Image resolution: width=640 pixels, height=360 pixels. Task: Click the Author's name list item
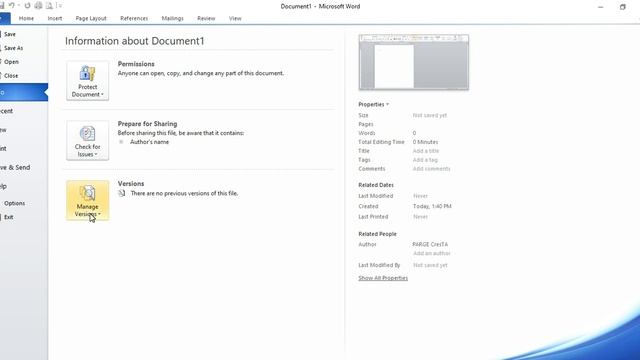(149, 142)
